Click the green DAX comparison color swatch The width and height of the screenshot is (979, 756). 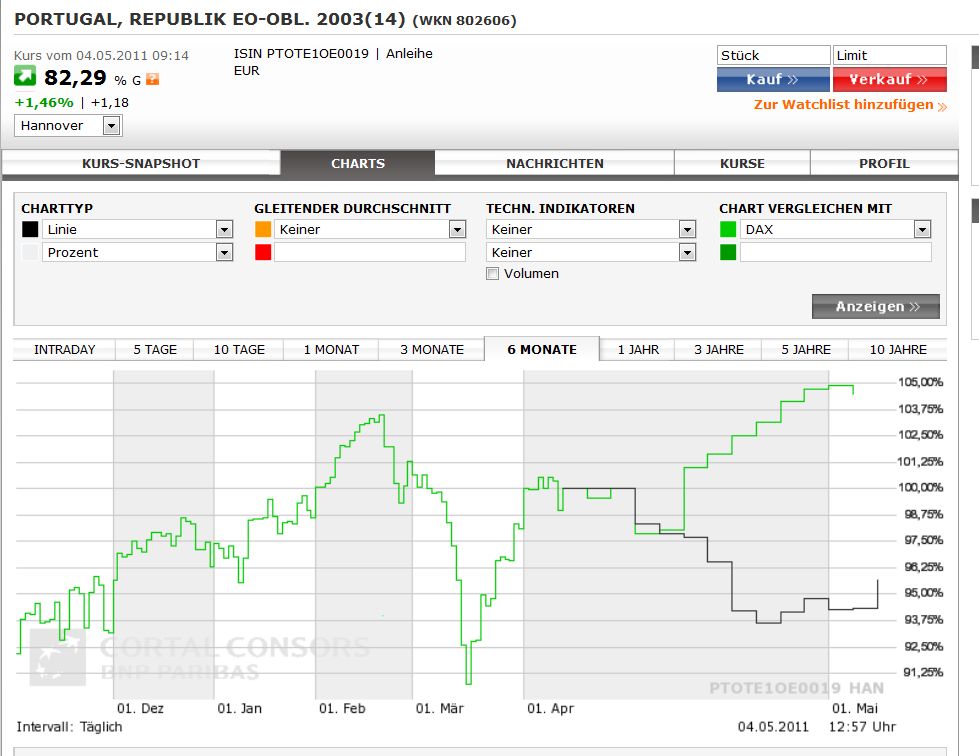[728, 229]
